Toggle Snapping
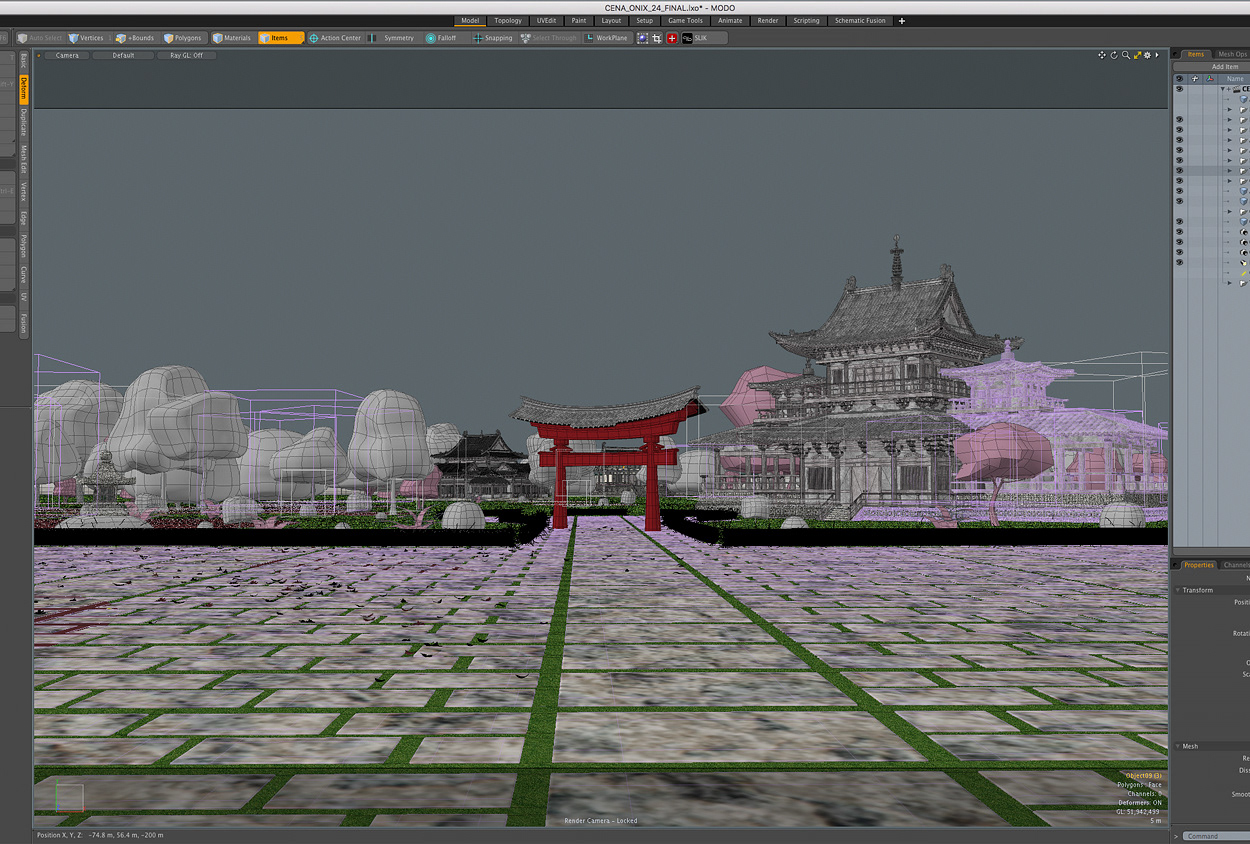 click(x=492, y=38)
